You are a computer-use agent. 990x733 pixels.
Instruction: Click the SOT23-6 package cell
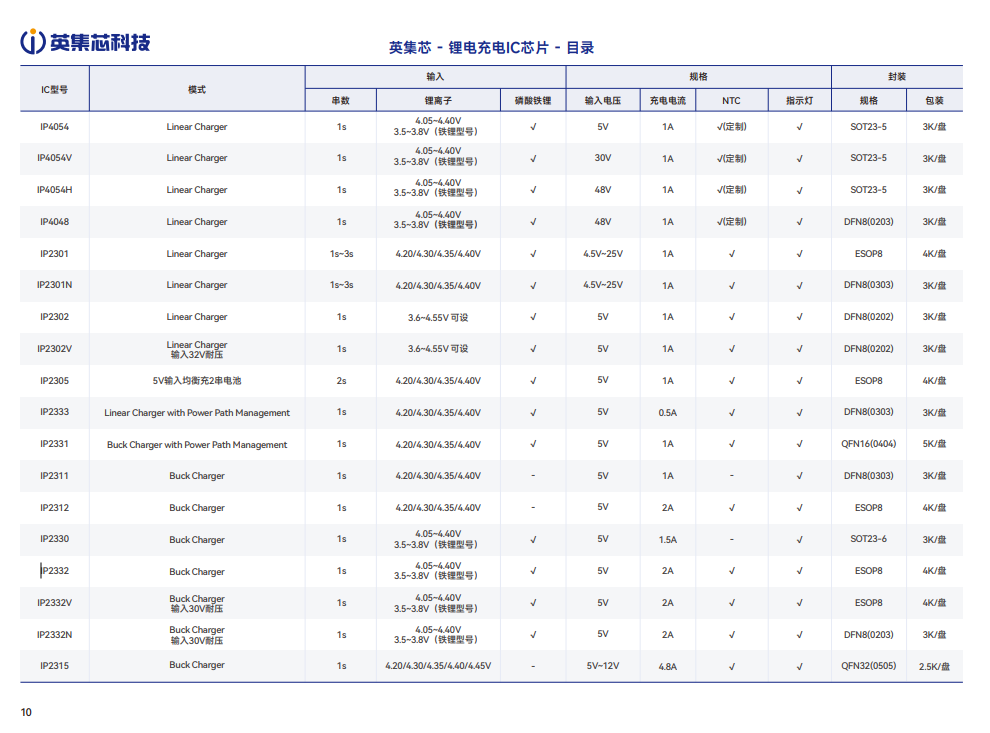coord(869,539)
